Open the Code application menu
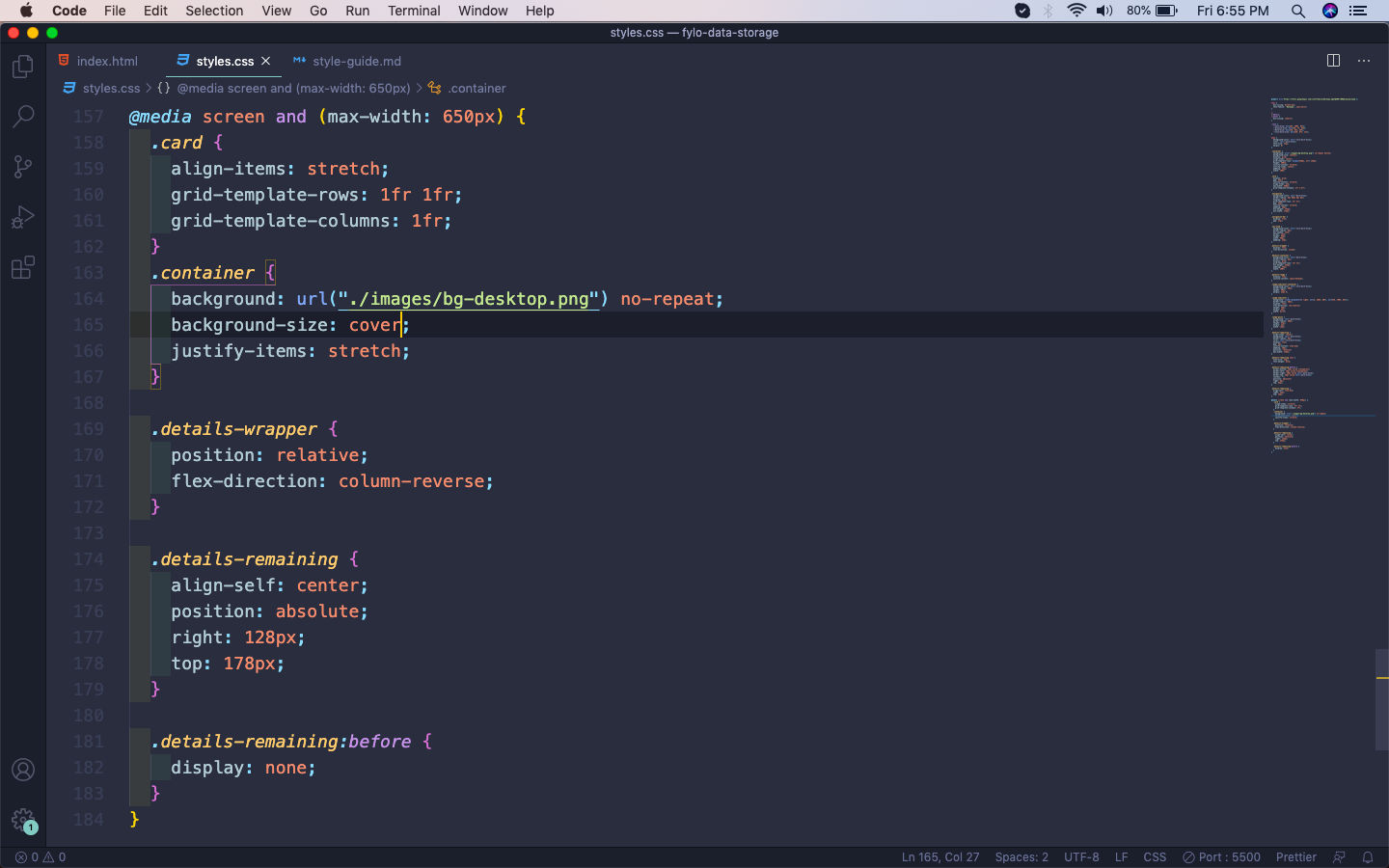 tap(69, 11)
